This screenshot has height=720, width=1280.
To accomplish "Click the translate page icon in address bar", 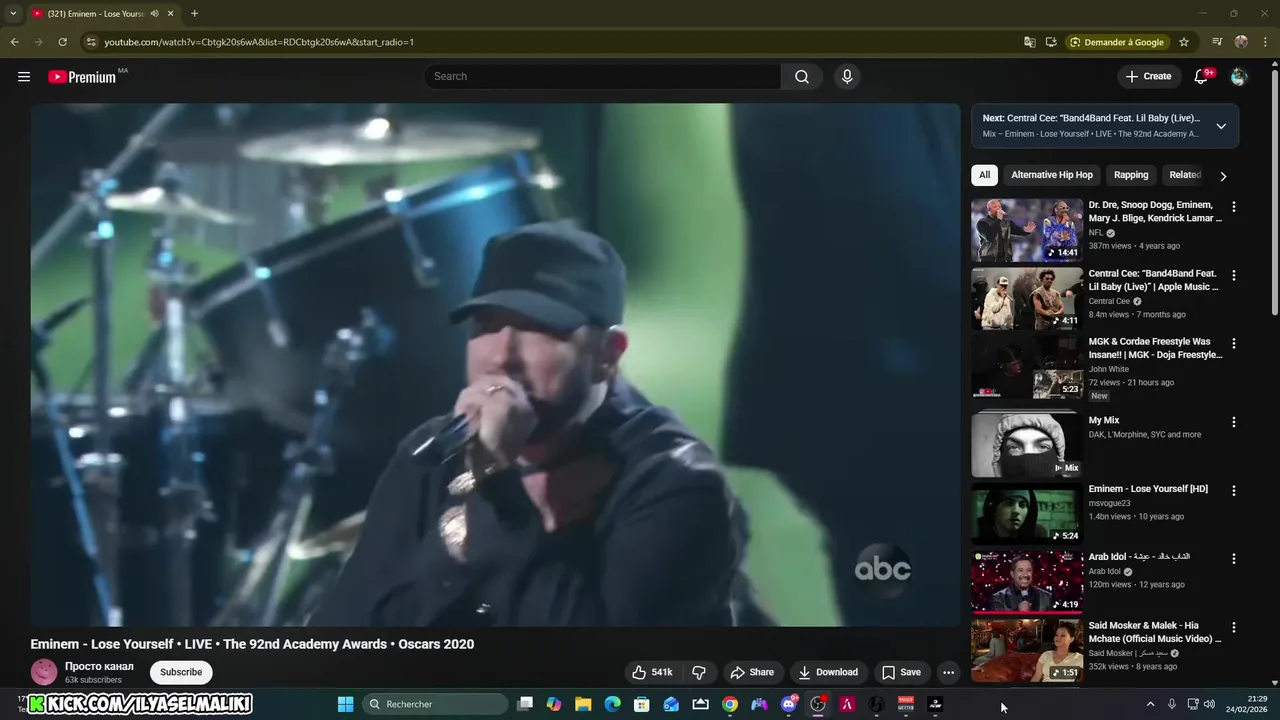I will coord(1029,42).
